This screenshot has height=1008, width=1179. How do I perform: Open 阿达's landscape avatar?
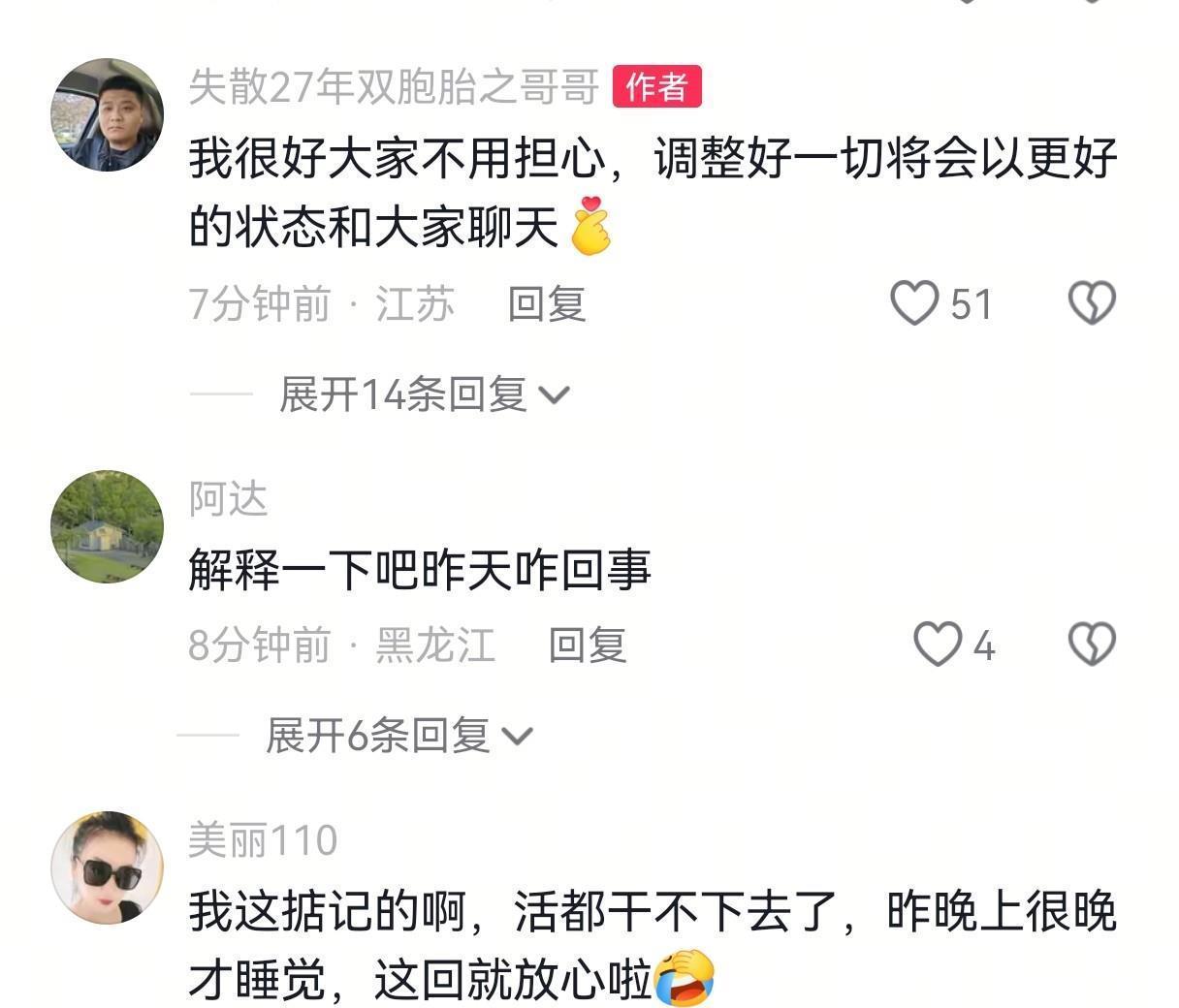107,526
